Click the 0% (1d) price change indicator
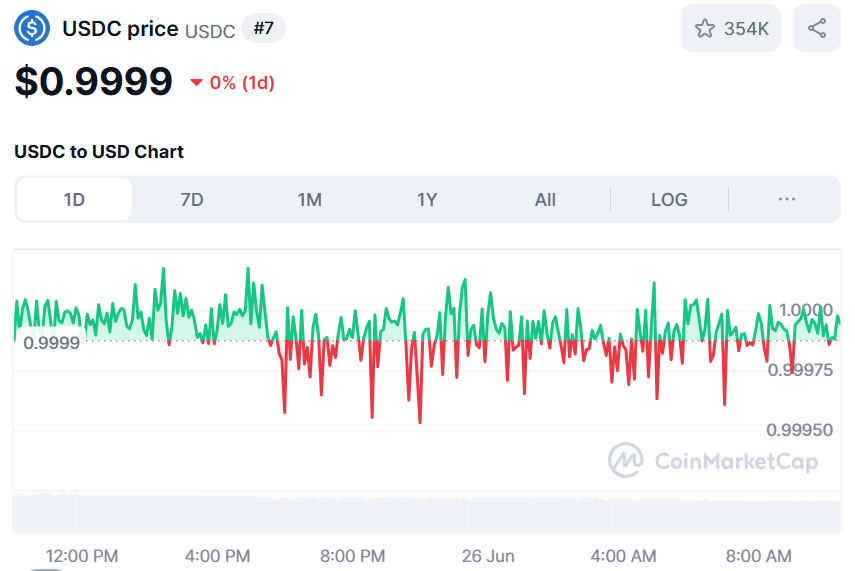 tap(232, 83)
